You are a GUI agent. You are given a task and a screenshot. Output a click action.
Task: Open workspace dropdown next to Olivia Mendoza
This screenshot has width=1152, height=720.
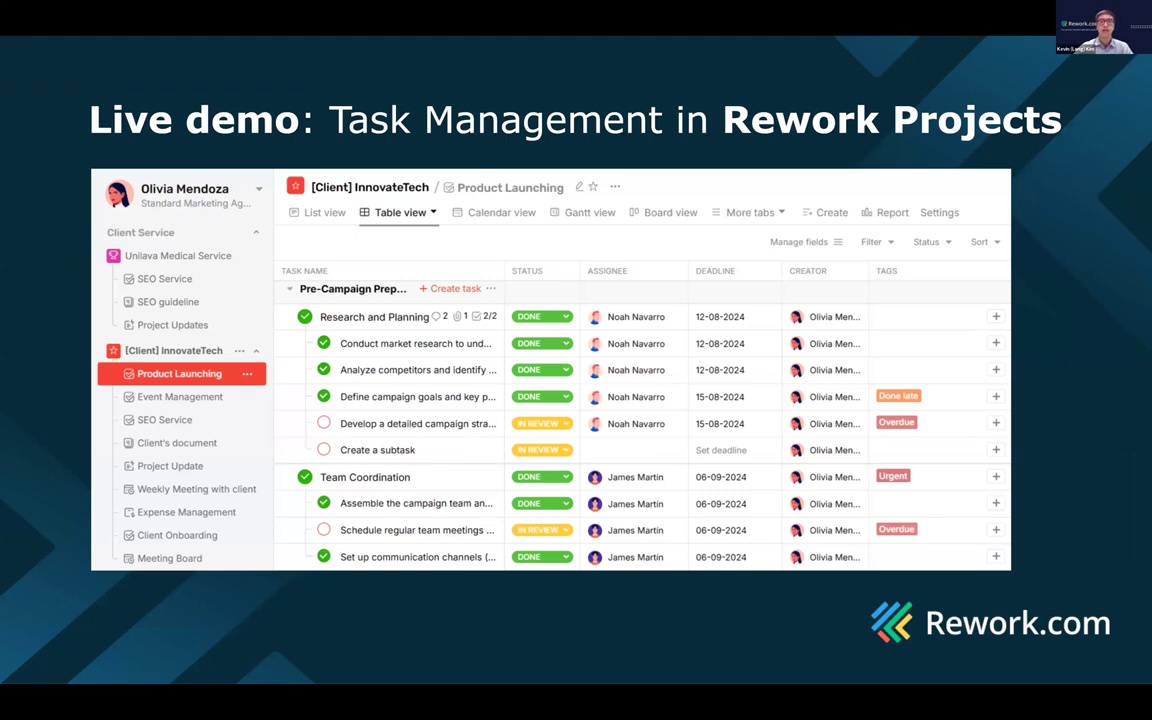tap(259, 189)
